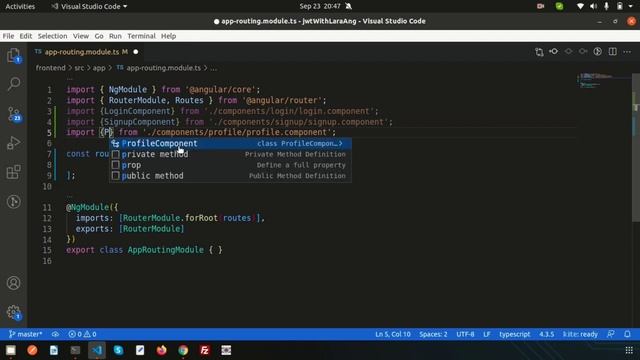Screen dimensions: 640x360
Task: Open the Manage settings gear
Action: click(13, 312)
